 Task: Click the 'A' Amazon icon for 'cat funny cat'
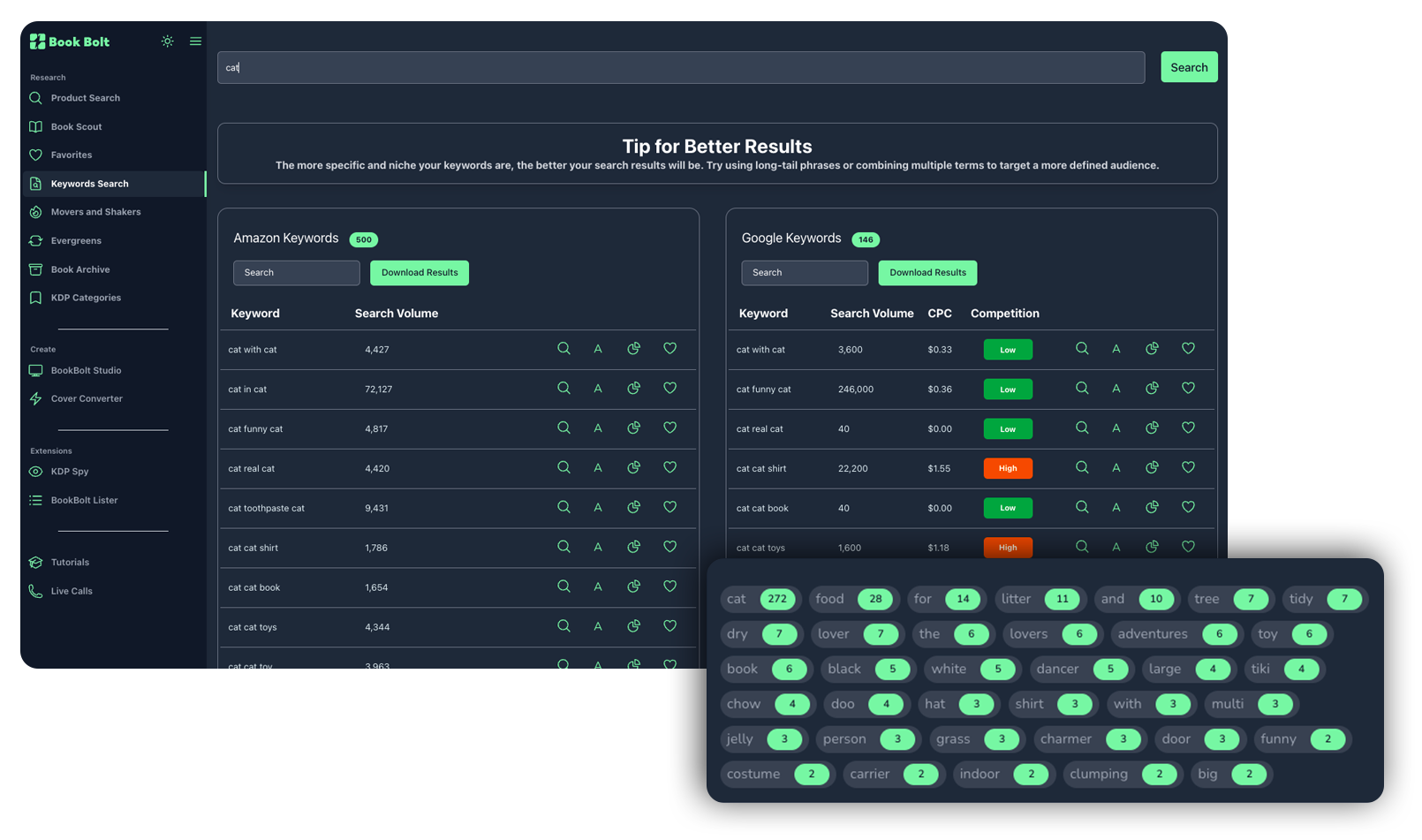point(598,428)
